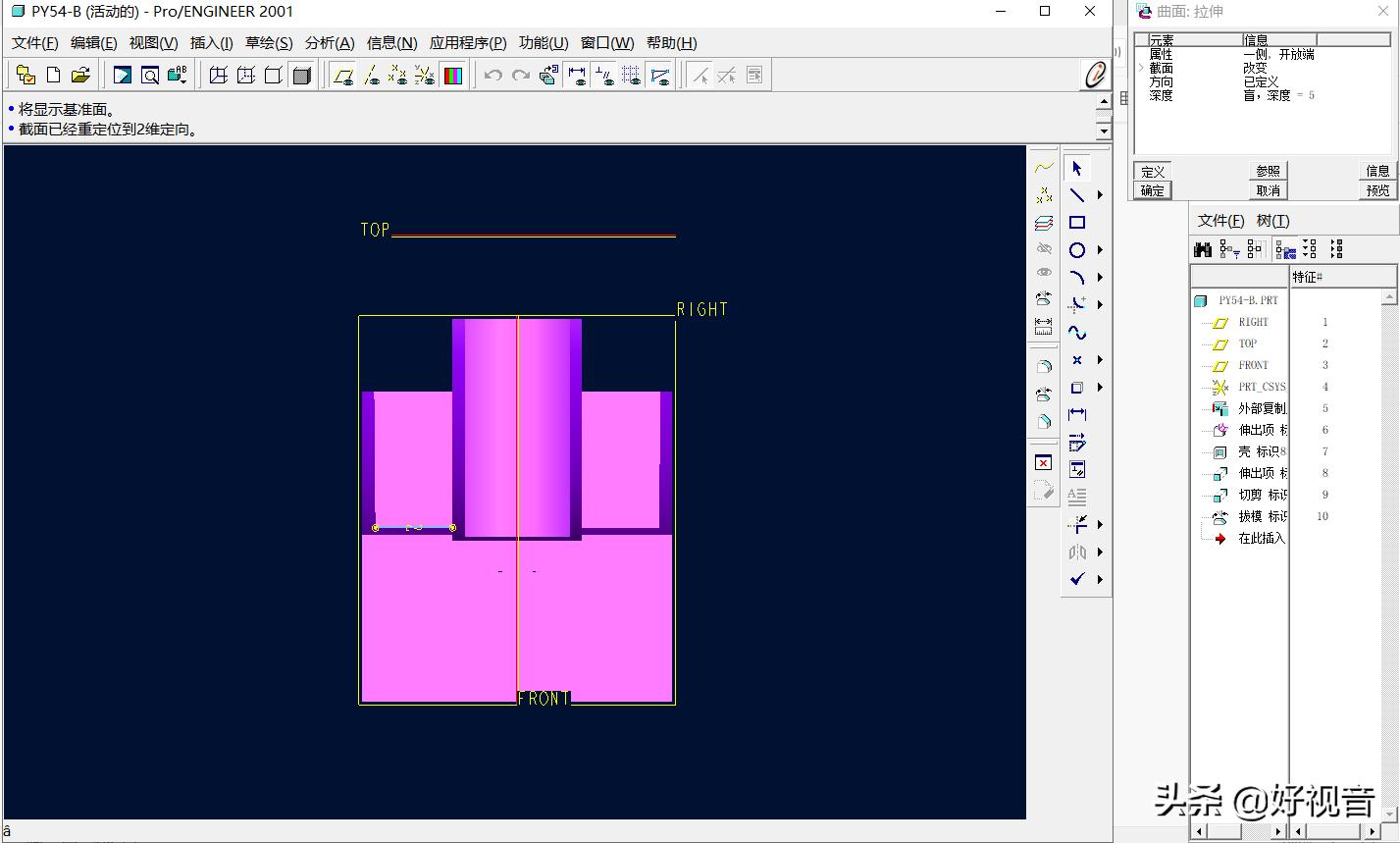Expand the circle tool flyout arrow
1400x843 pixels.
pyautogui.click(x=1100, y=250)
